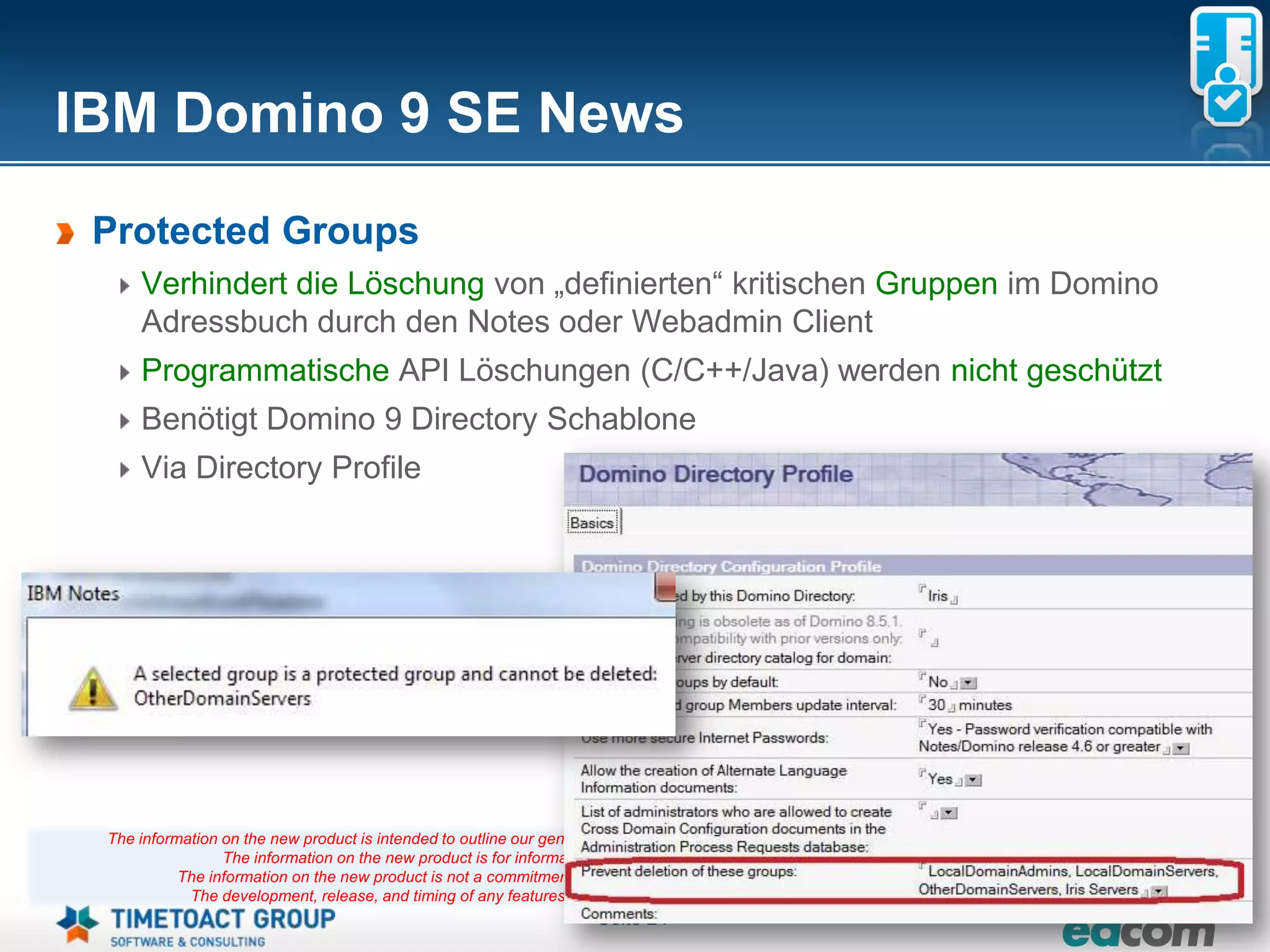Click the 'Prevent deletion of these groups:' label
The image size is (1270, 952).
tap(688, 871)
